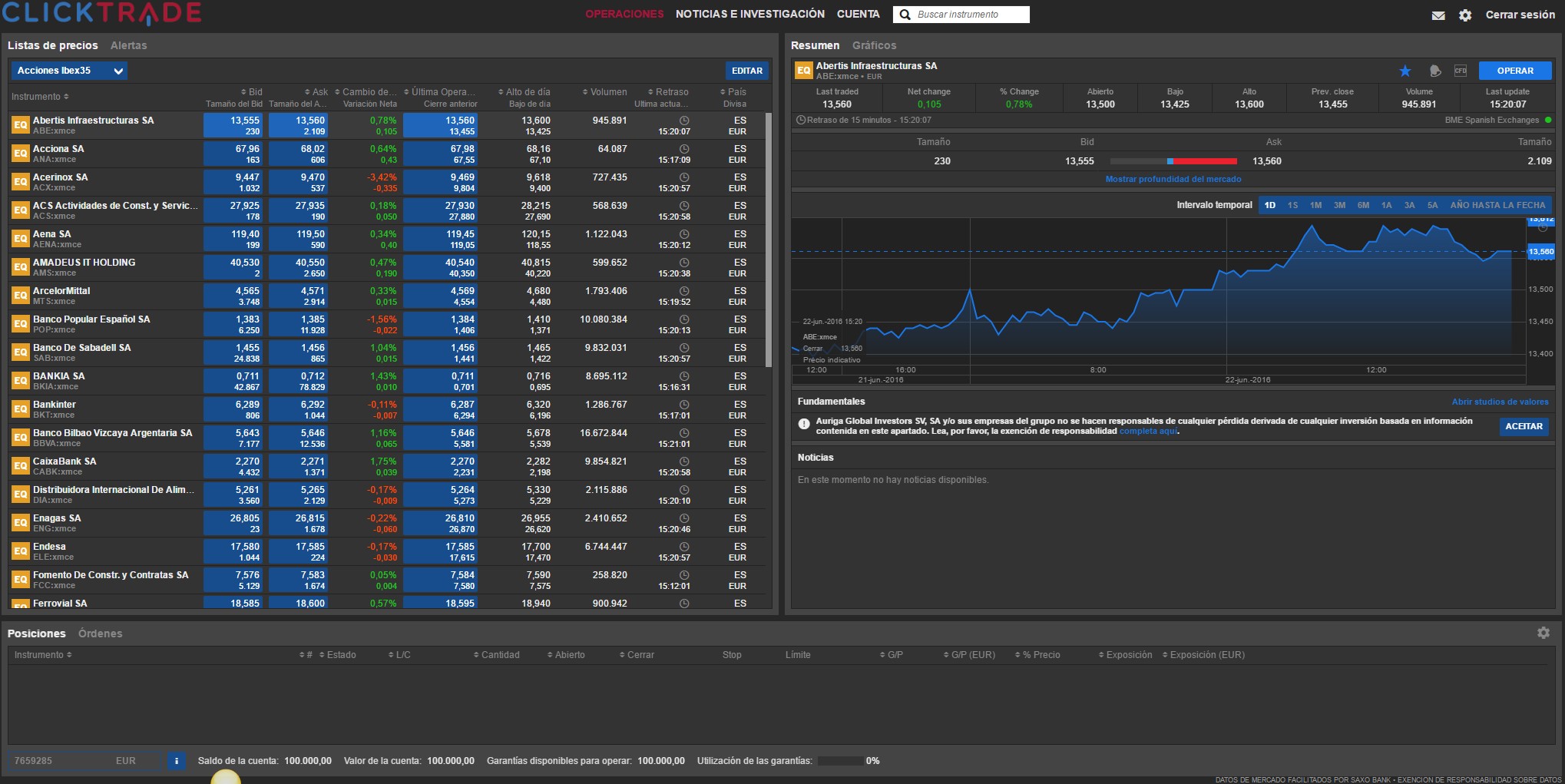Image resolution: width=1565 pixels, height=784 pixels.
Task: Click the EQ icon for Acciona SA
Action: point(20,154)
